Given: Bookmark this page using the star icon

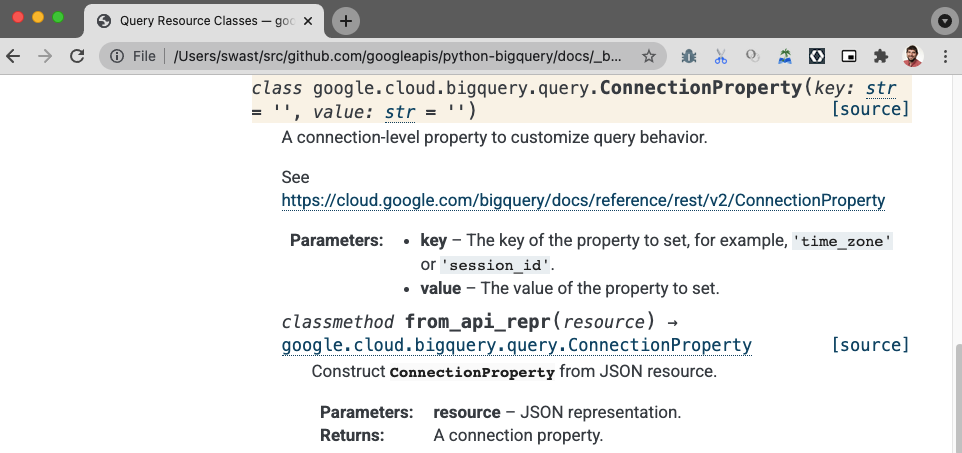Looking at the screenshot, I should pos(648,56).
